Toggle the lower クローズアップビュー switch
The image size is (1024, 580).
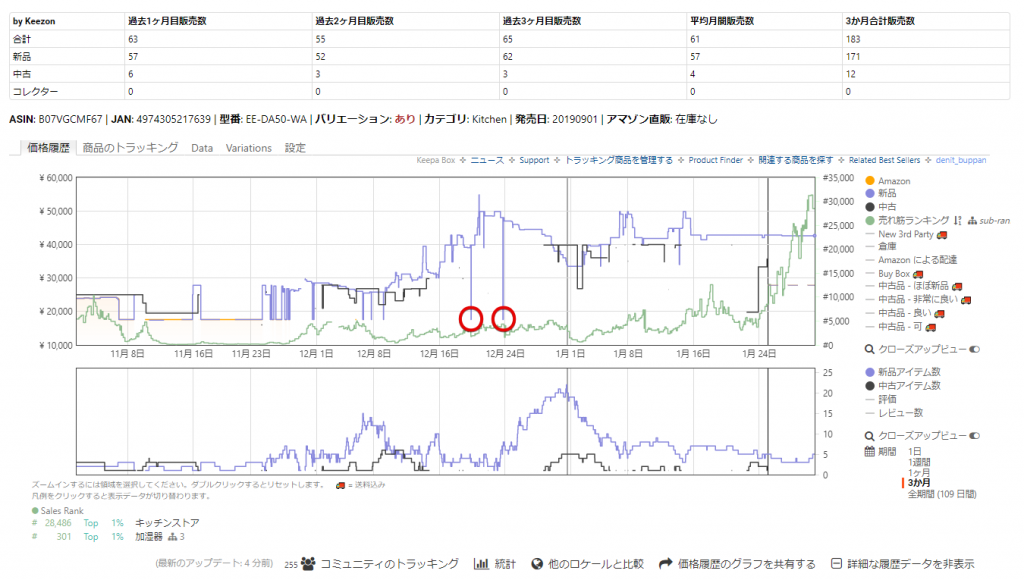pos(975,437)
